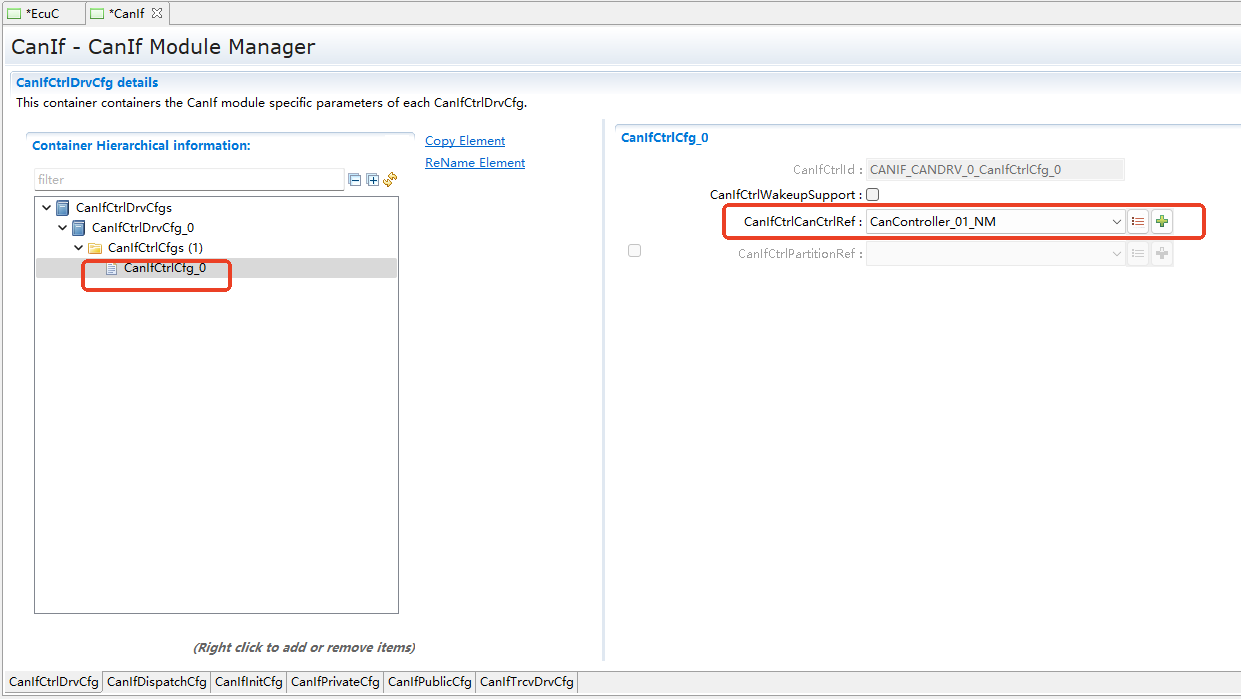The image size is (1241, 699).
Task: Collapse the CanIfCtrlCfgs (1) folder
Action: 78,248
